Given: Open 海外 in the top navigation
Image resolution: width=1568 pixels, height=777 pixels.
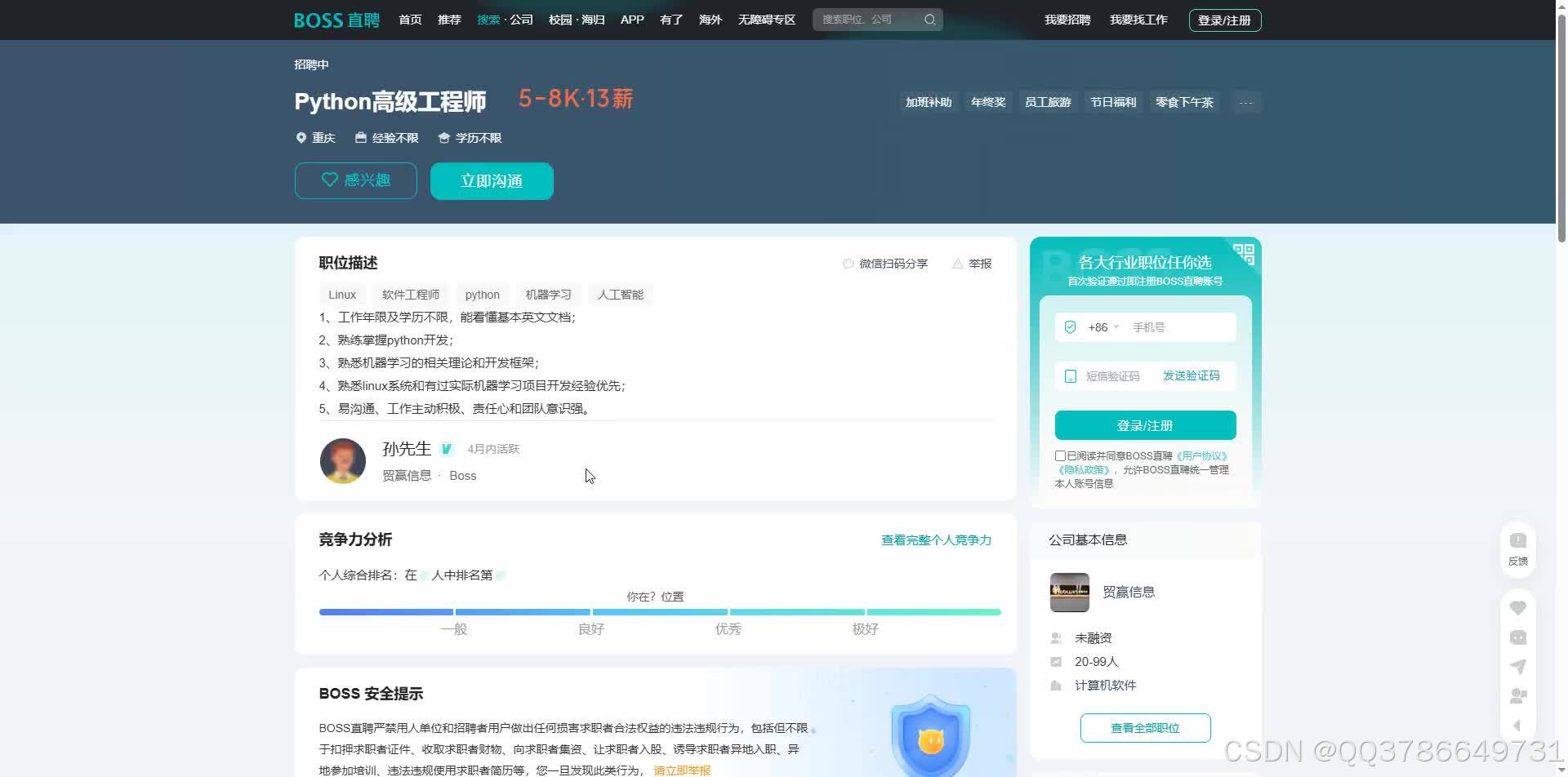Looking at the screenshot, I should pos(710,20).
